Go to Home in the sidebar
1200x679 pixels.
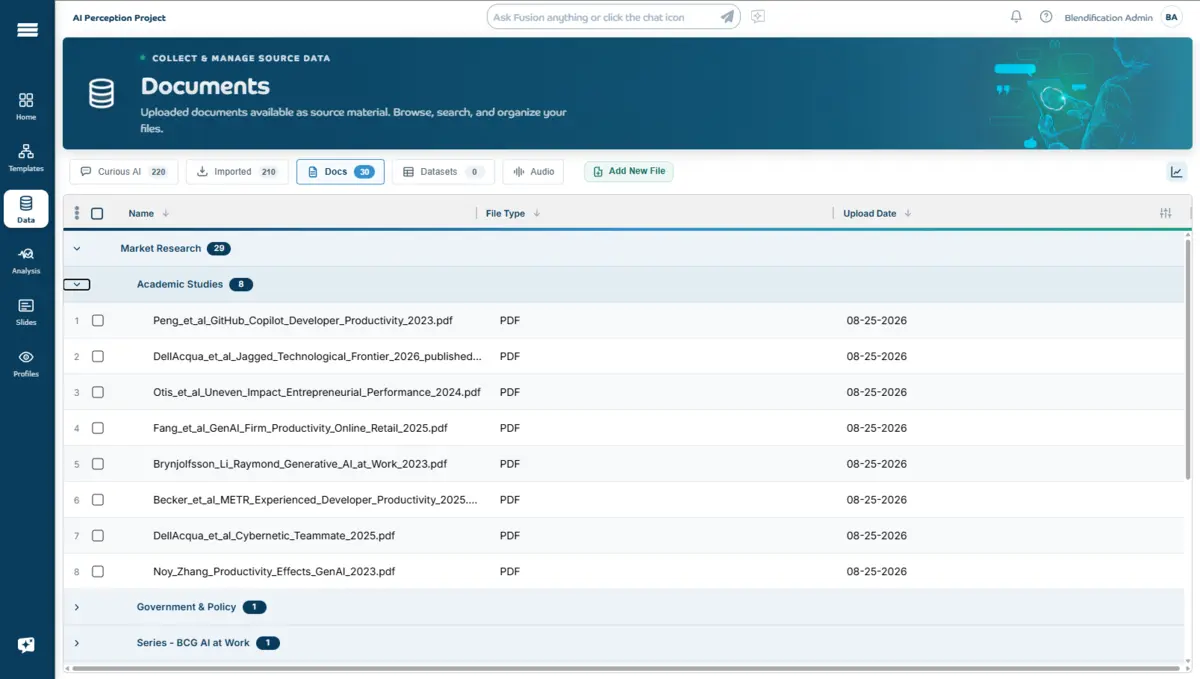(26, 106)
